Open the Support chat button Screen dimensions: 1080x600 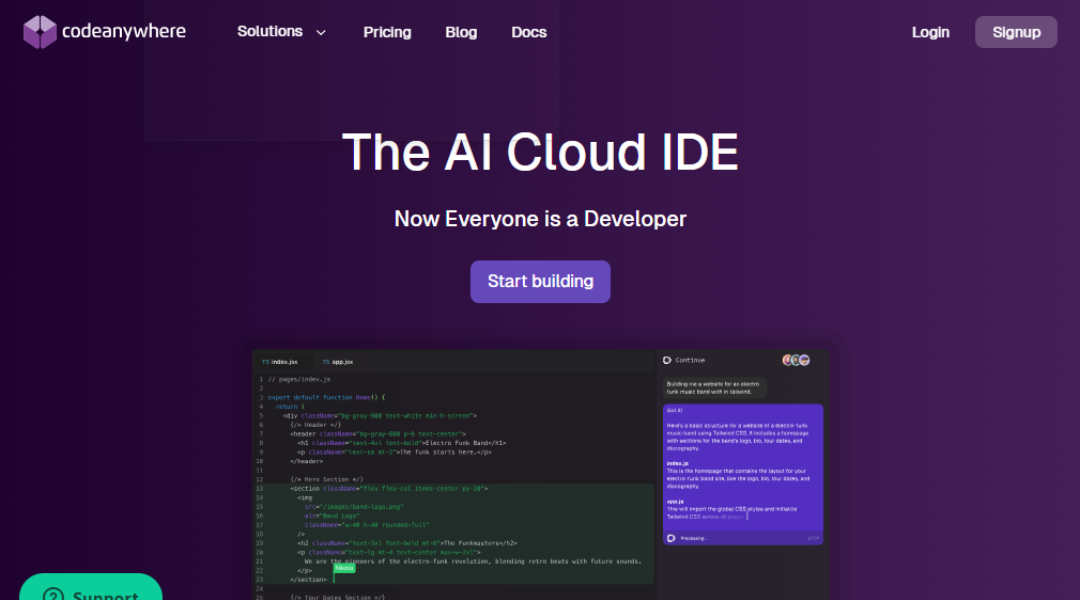pos(91,589)
